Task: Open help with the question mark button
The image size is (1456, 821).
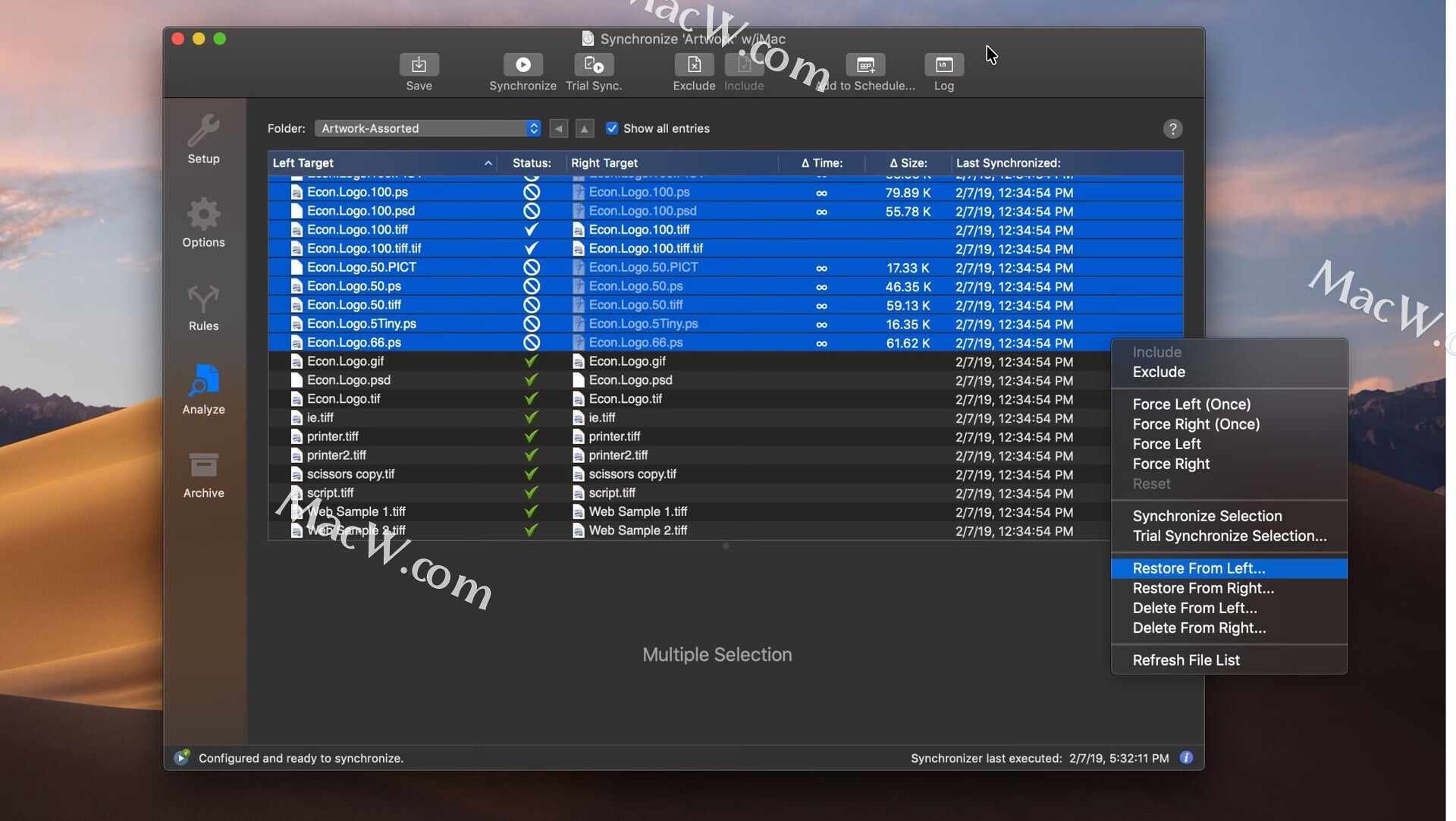Action: (1172, 129)
